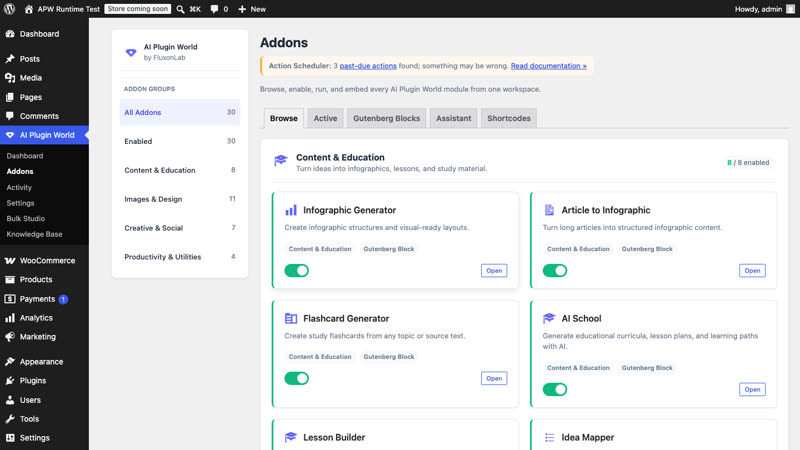Open the comments bubble icon in admin bar
Image resolution: width=800 pixels, height=450 pixels.
tap(214, 9)
